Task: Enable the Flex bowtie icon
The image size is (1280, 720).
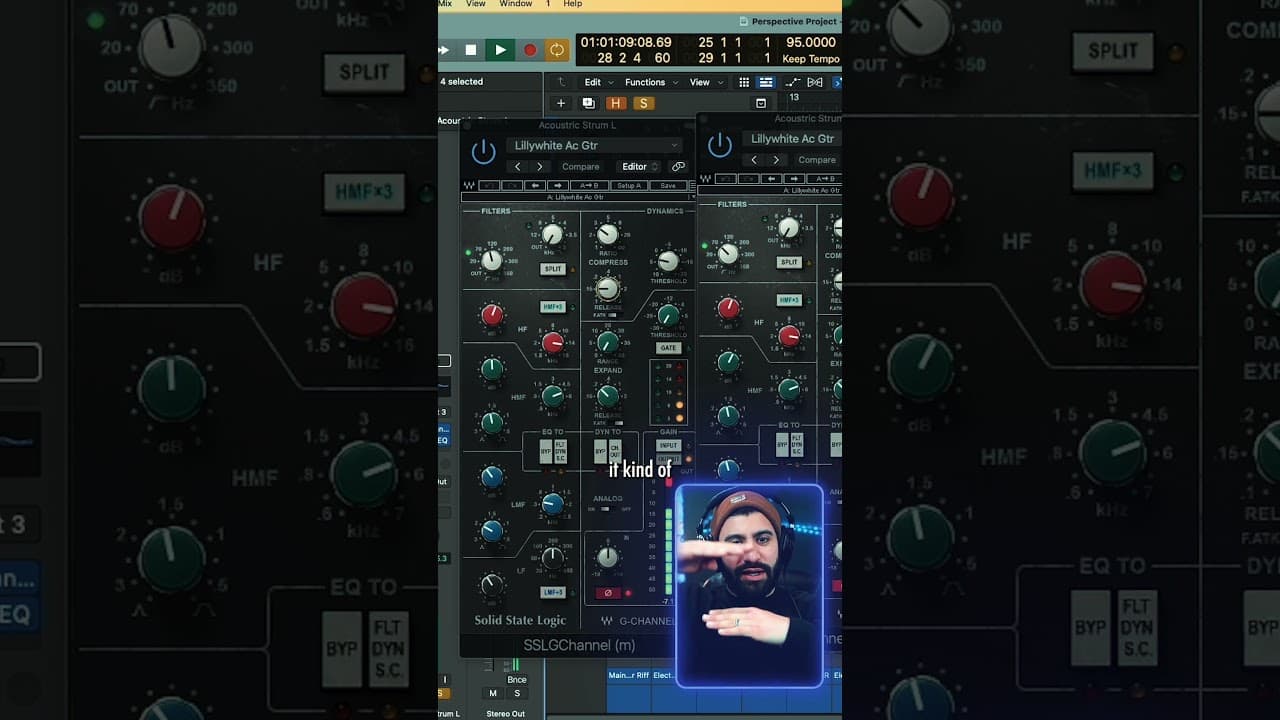Action: [815, 82]
